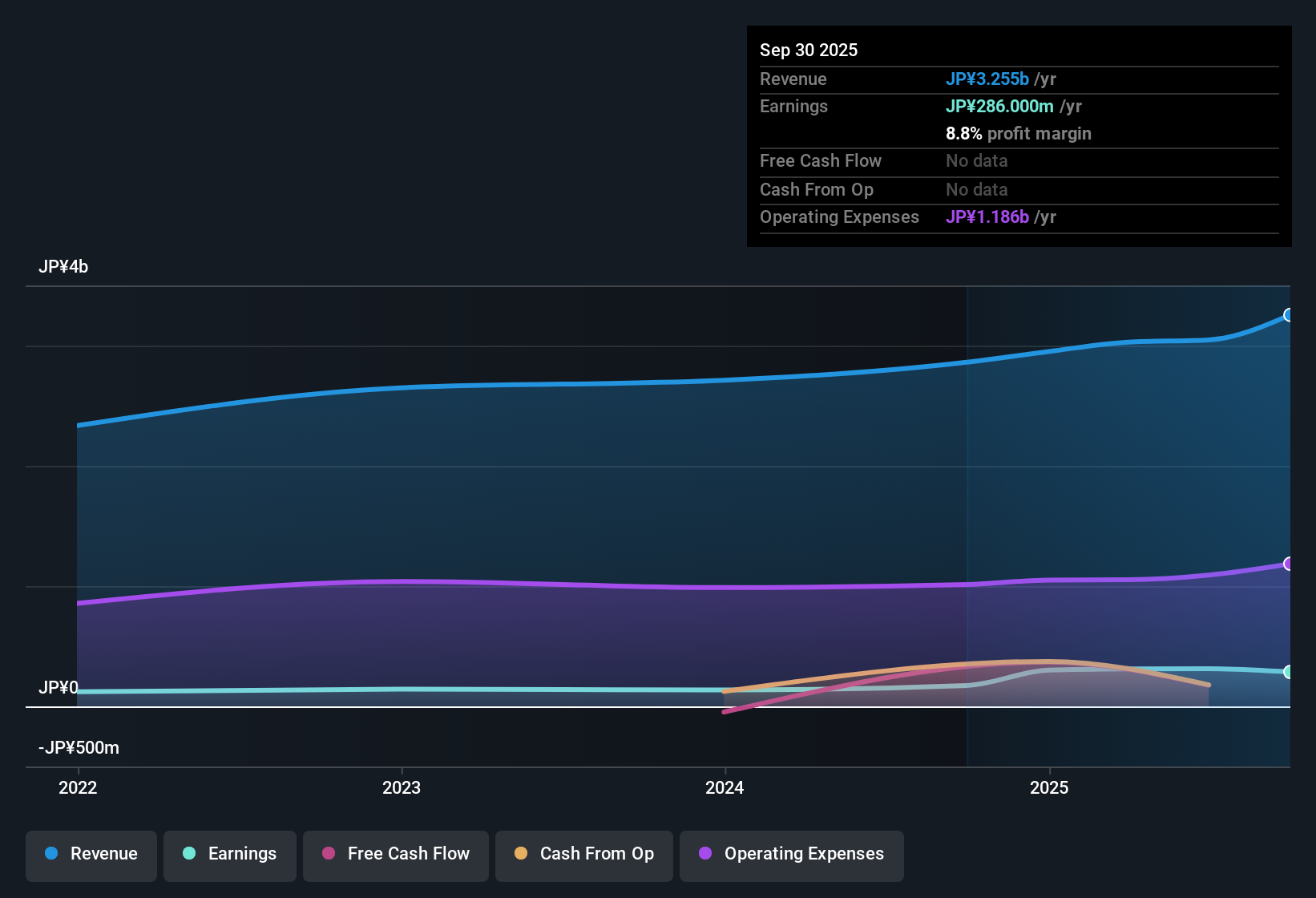The image size is (1316, 898).
Task: Click the JP¥3.255b Revenue value link
Action: tap(987, 79)
